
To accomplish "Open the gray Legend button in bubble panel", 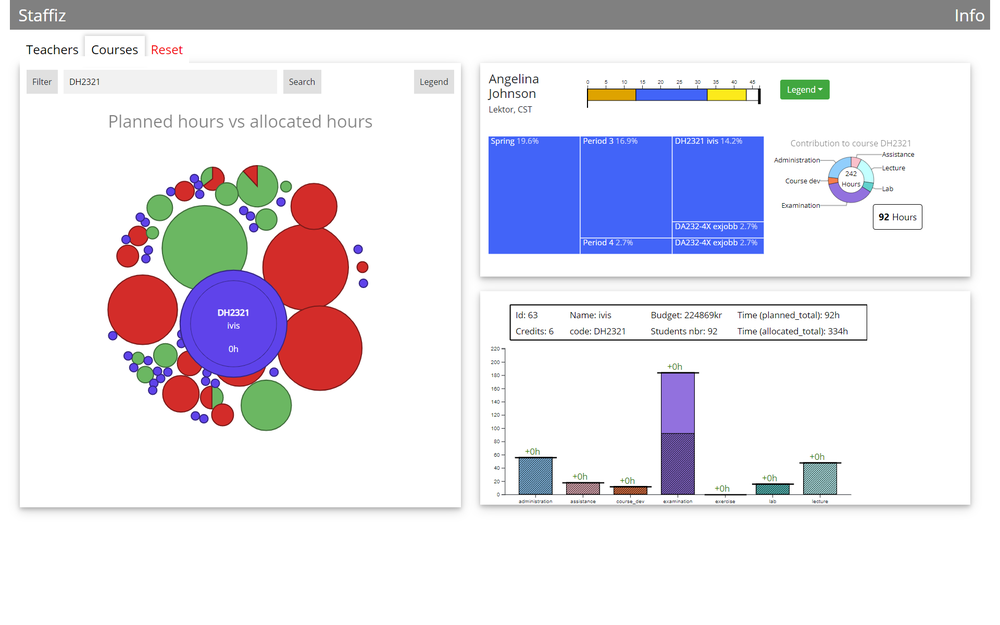I will [434, 82].
